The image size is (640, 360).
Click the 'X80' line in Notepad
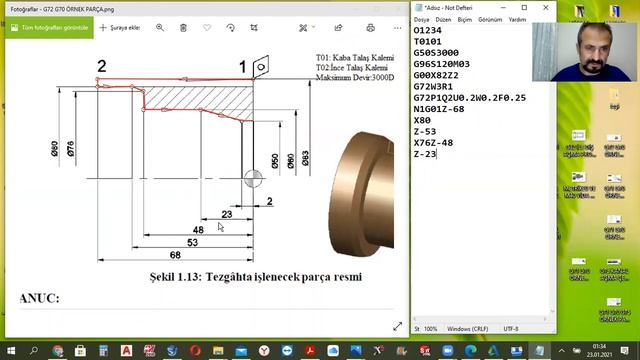[x=422, y=120]
